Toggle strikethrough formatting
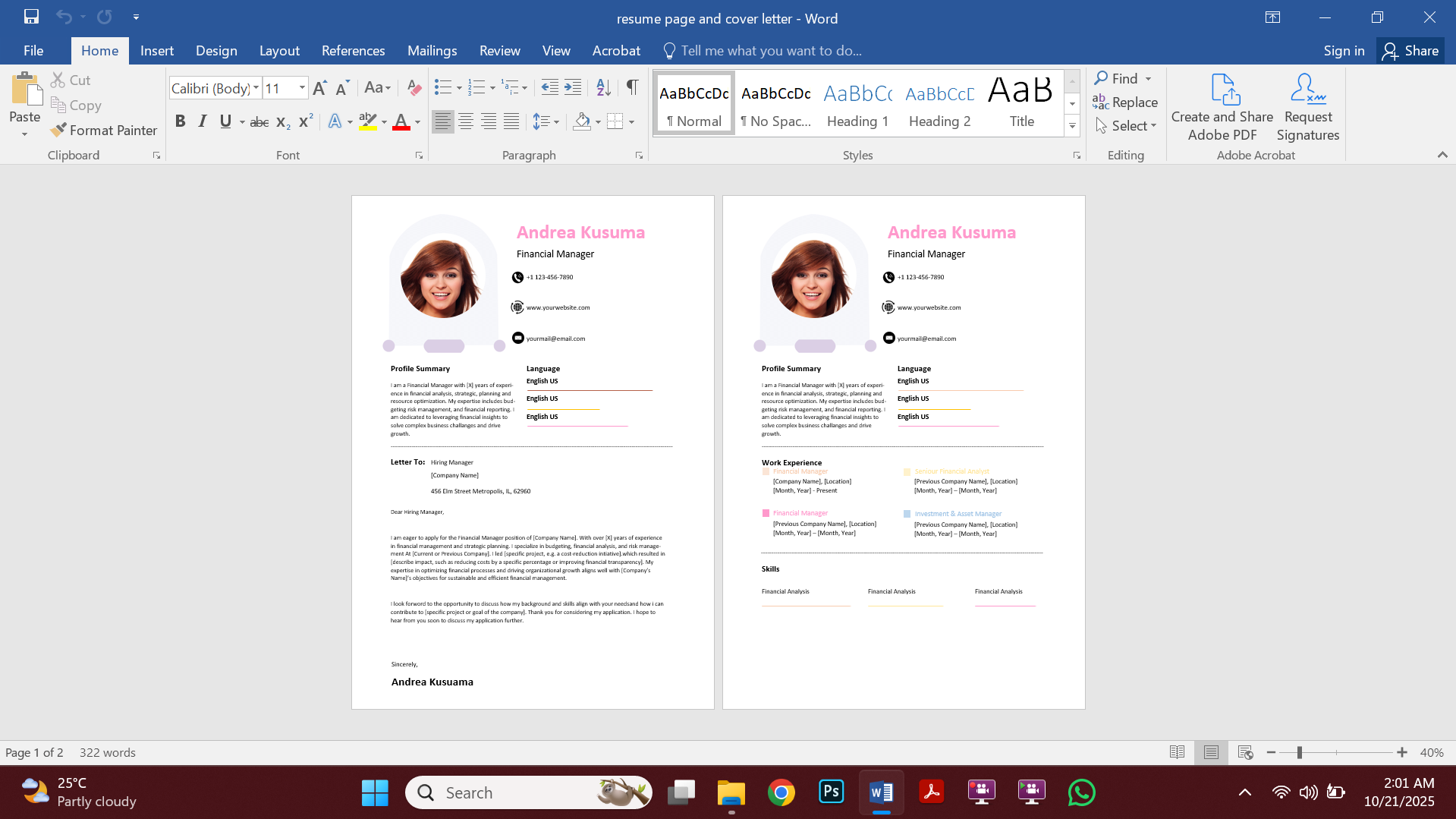The height and width of the screenshot is (819, 1456). (259, 121)
